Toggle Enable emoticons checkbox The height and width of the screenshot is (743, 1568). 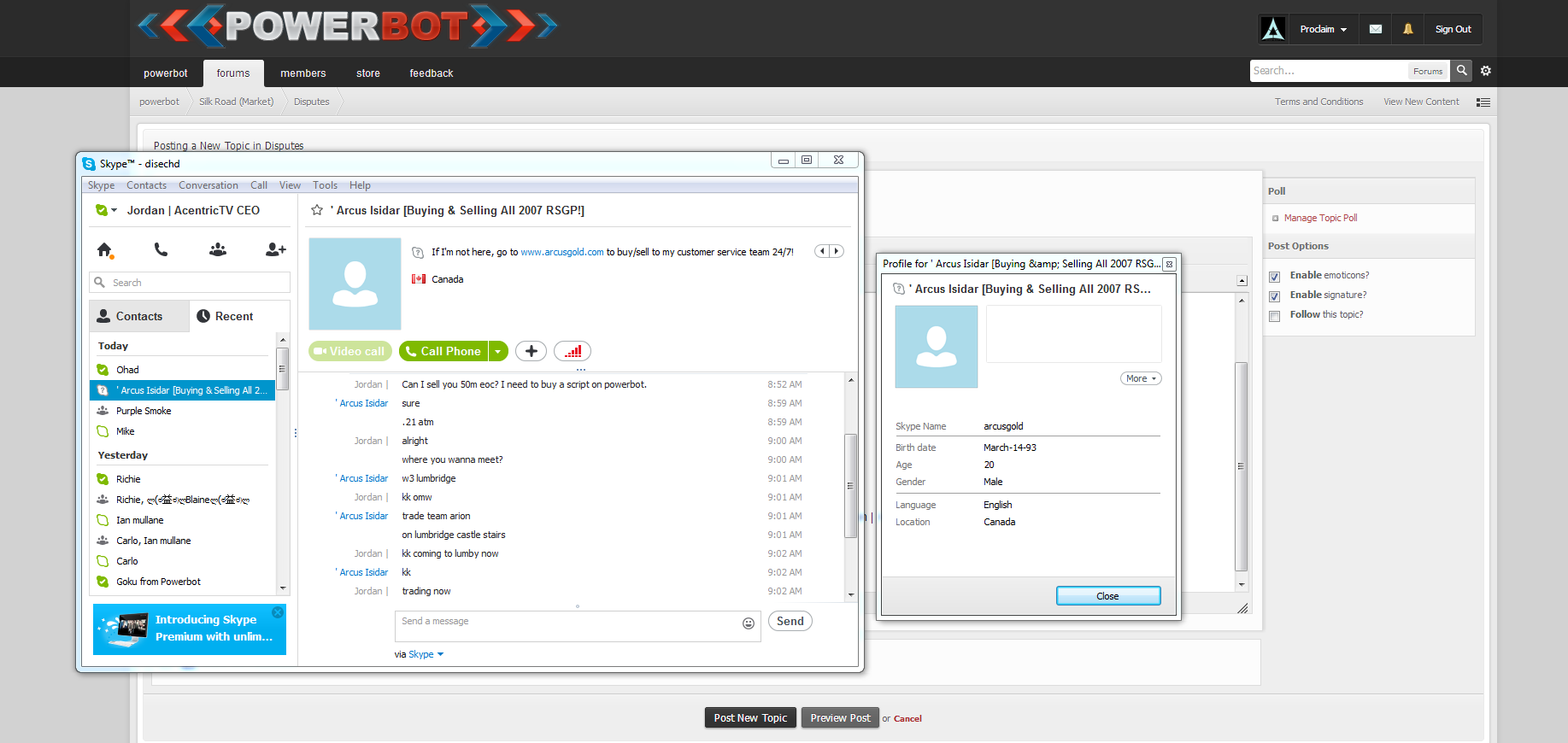click(x=1274, y=277)
